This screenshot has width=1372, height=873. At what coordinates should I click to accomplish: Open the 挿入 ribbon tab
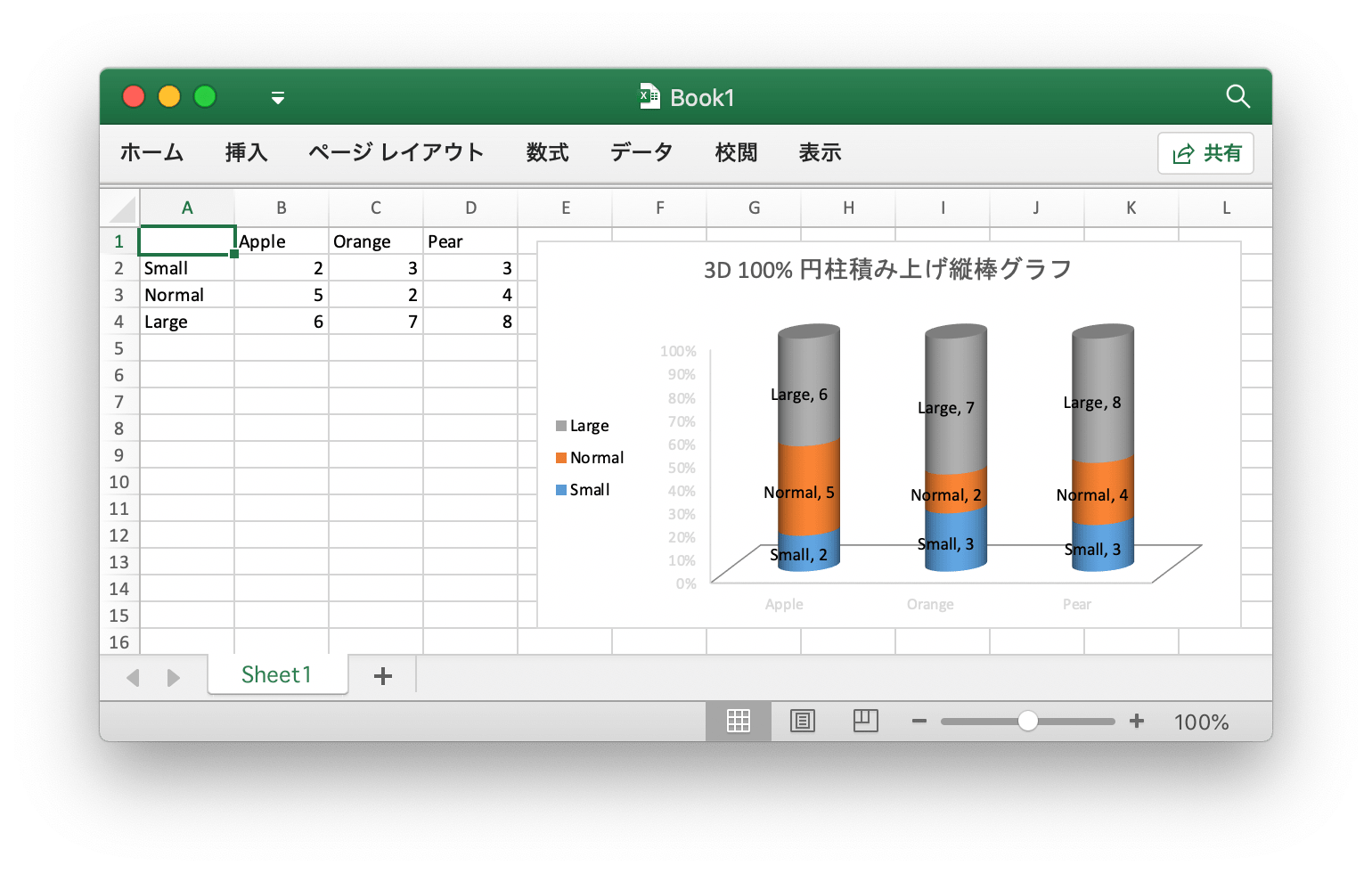(x=246, y=152)
